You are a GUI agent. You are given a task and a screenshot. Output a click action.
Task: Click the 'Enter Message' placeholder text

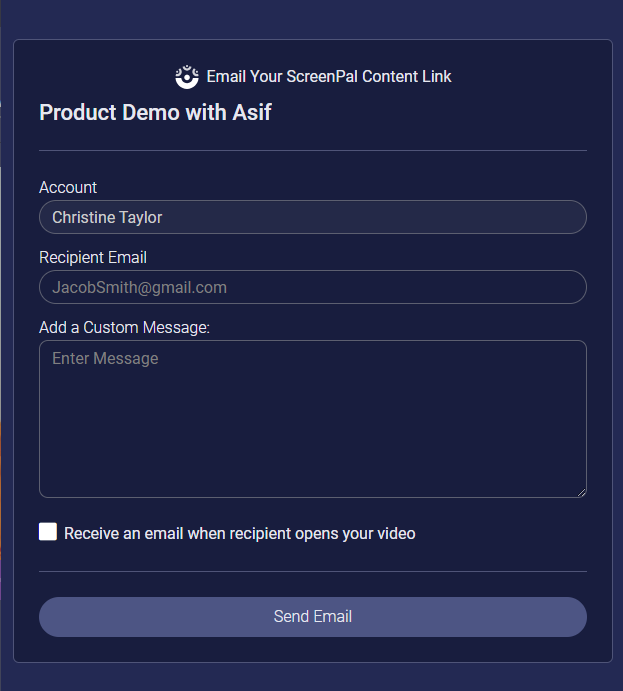point(105,358)
